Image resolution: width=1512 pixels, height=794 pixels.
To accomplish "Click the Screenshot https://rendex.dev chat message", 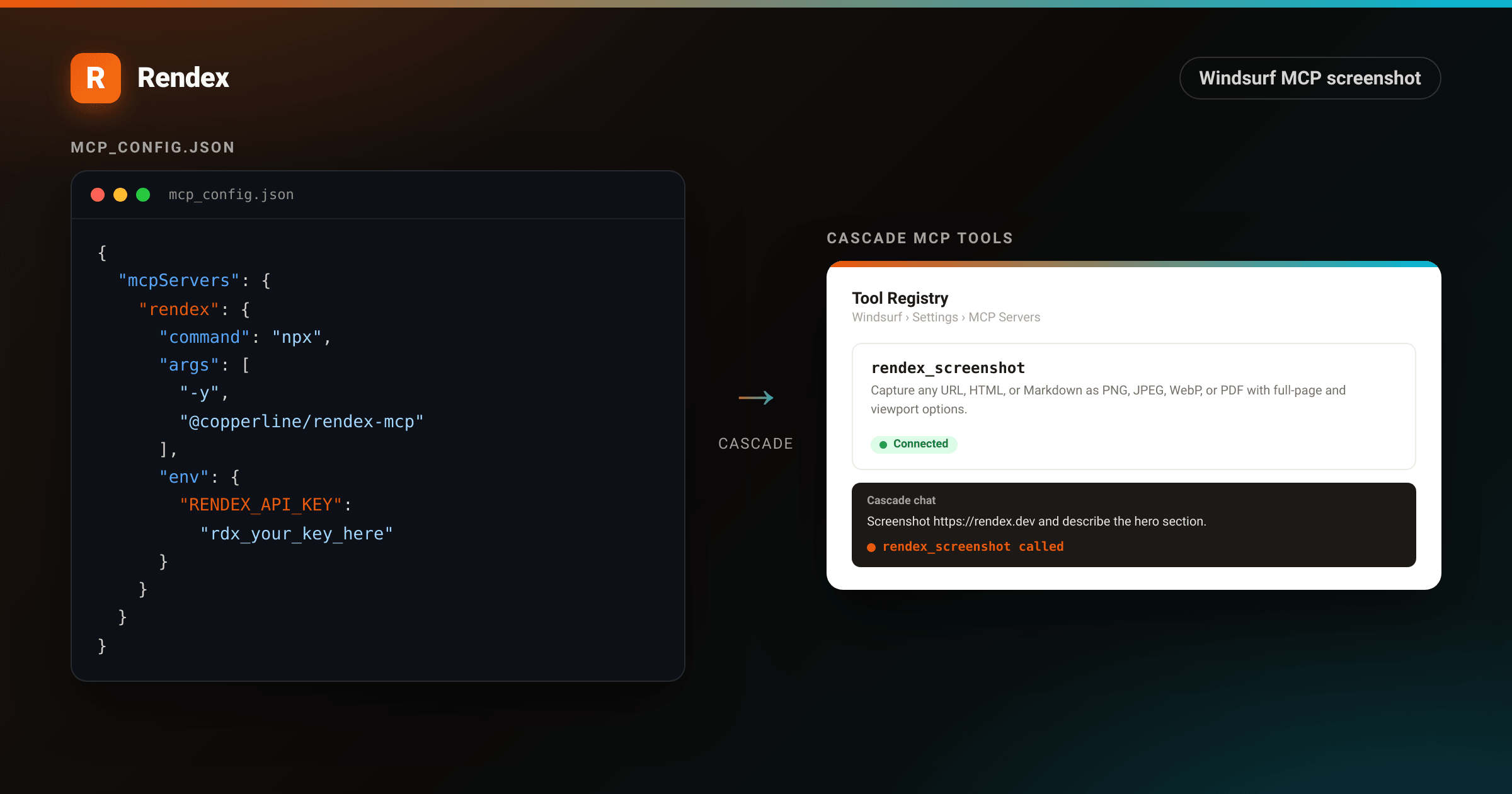I will point(1036,521).
